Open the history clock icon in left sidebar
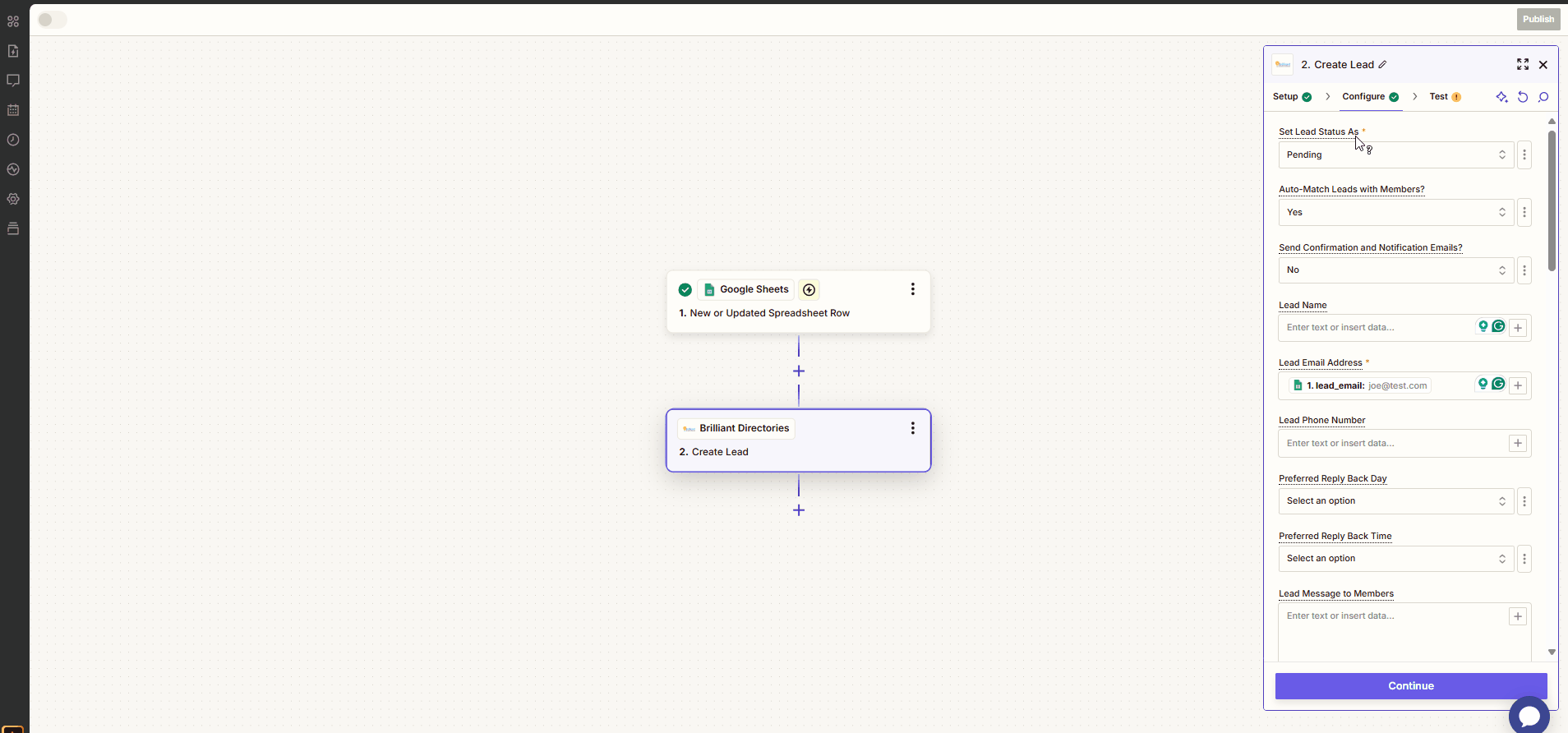This screenshot has height=733, width=1568. (13, 140)
